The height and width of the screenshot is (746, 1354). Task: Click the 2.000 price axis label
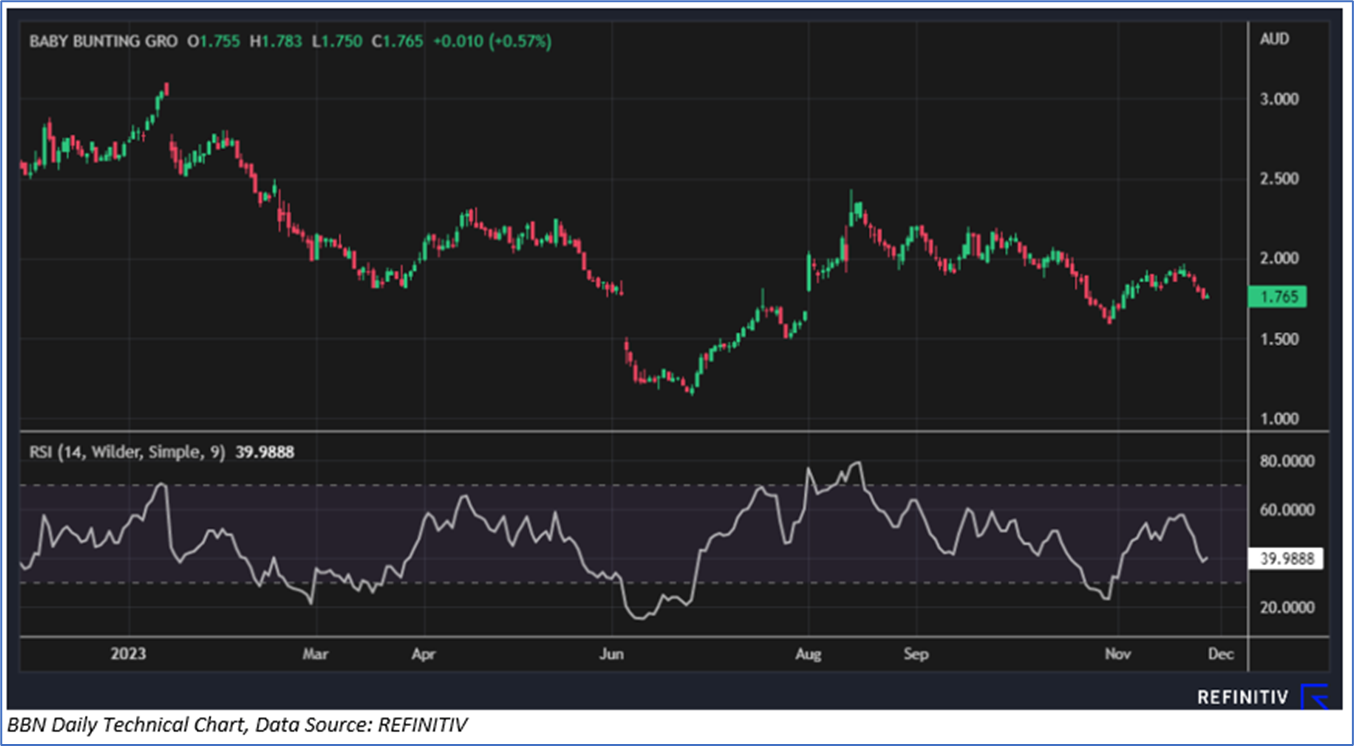(1279, 259)
